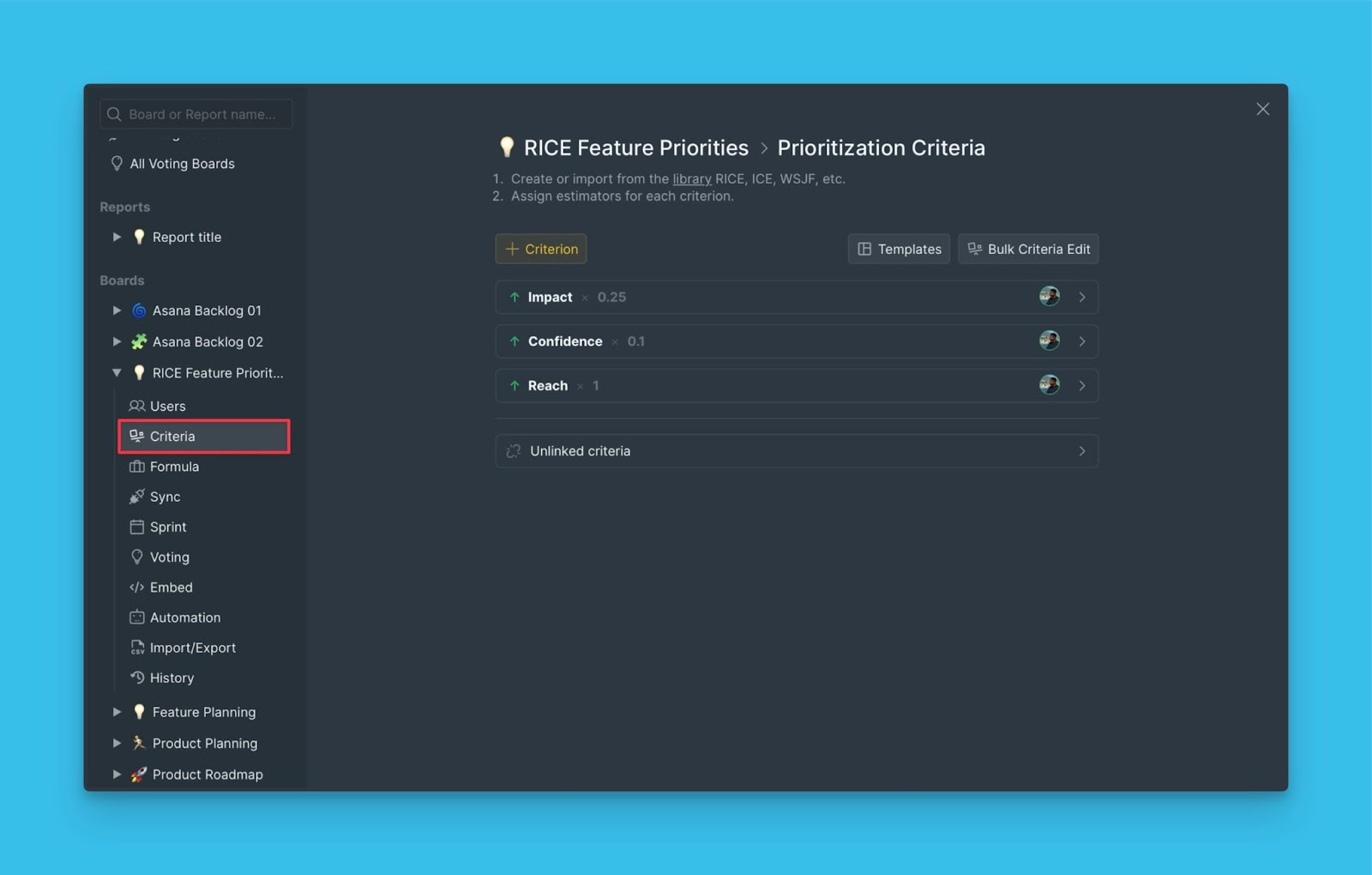Open the library link
The image size is (1372, 875).
[691, 179]
